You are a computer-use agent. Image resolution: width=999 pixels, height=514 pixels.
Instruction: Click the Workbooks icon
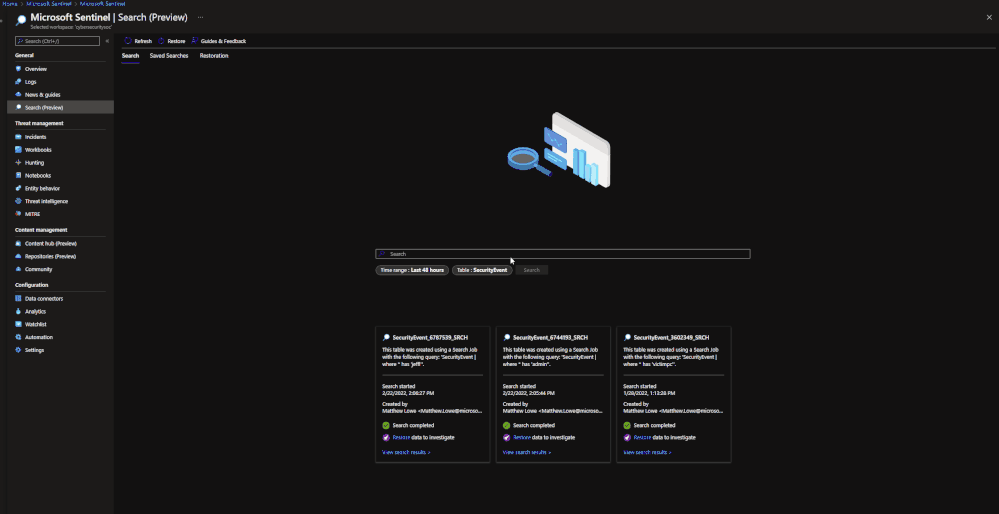(18, 150)
